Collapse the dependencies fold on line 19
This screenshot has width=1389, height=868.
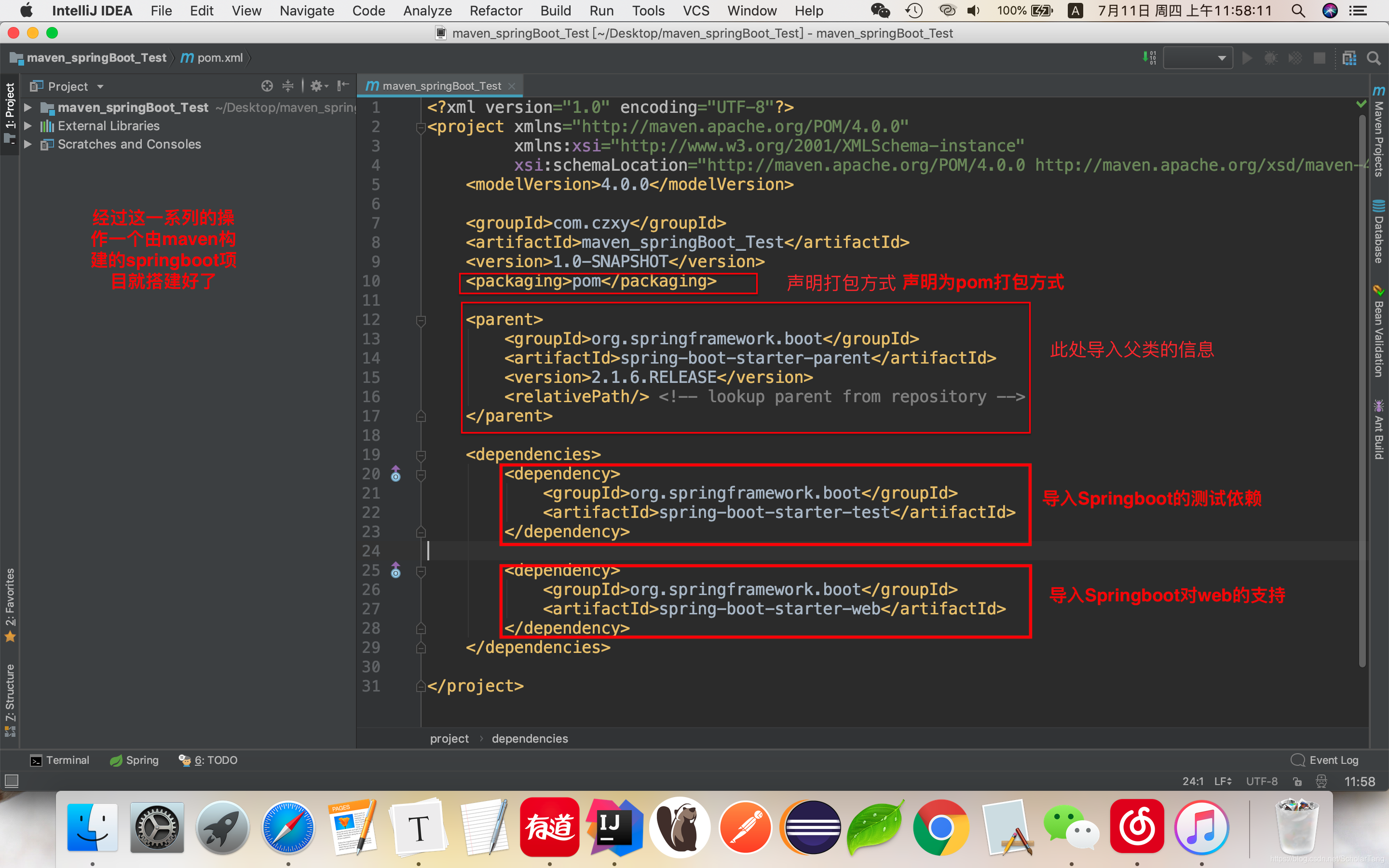click(421, 455)
